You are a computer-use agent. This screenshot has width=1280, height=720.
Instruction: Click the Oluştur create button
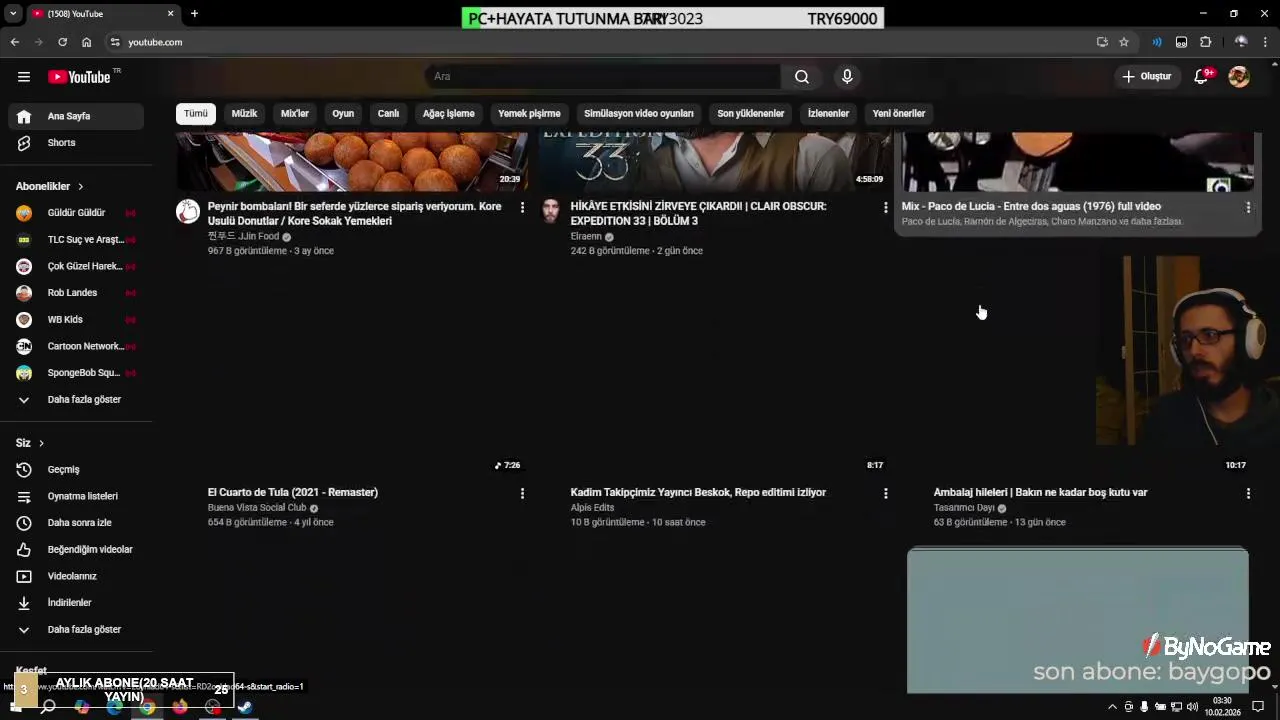[x=1146, y=77]
